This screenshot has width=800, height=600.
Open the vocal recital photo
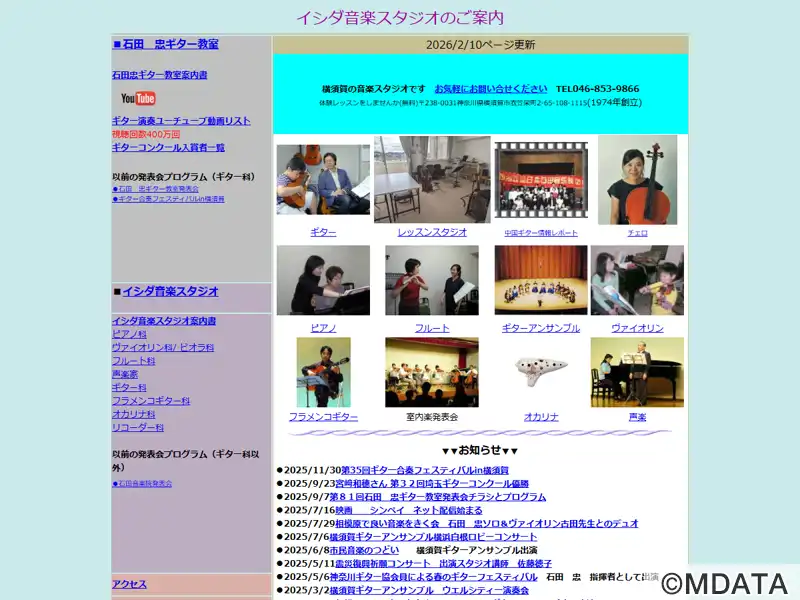(x=637, y=372)
